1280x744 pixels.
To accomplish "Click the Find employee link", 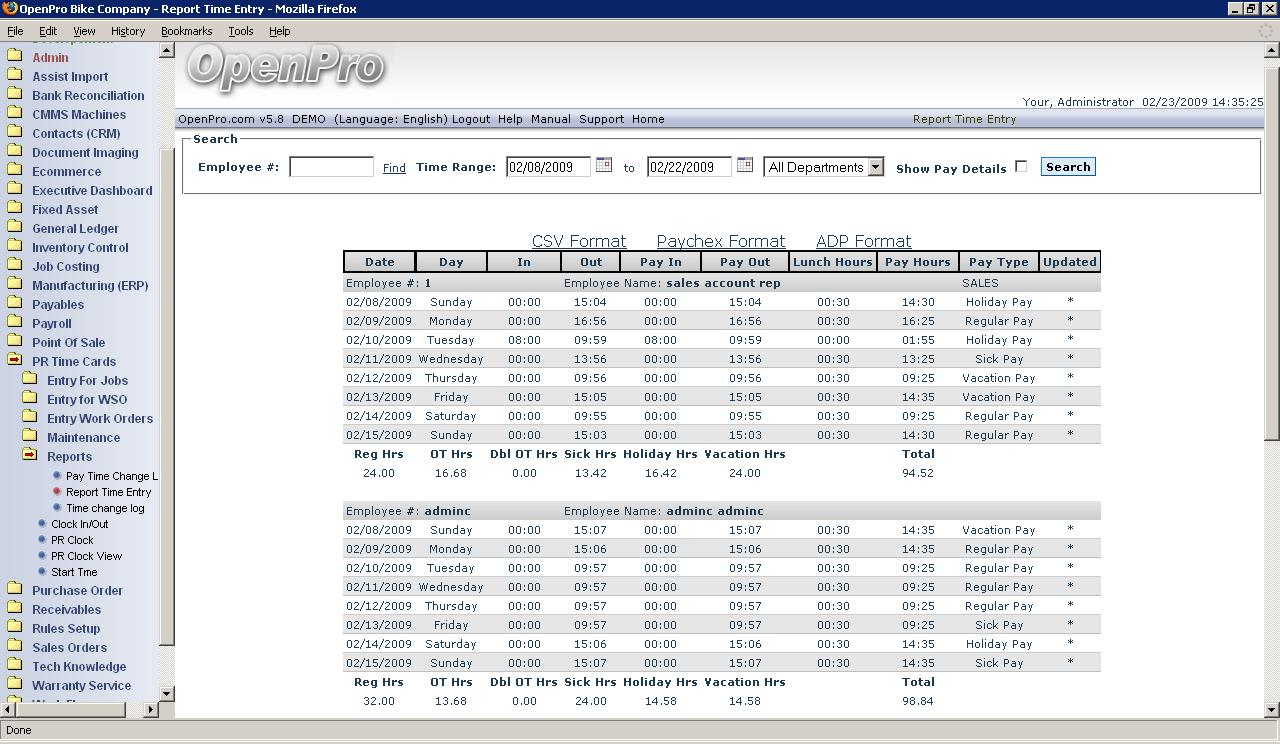I will click(x=394, y=168).
